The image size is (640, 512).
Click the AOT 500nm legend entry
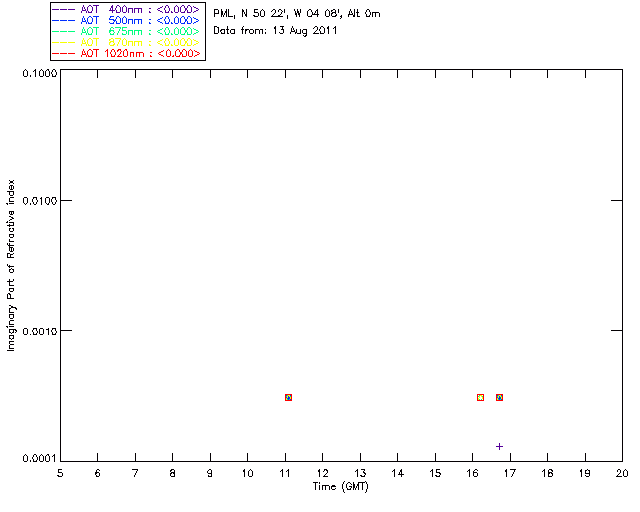click(127, 20)
